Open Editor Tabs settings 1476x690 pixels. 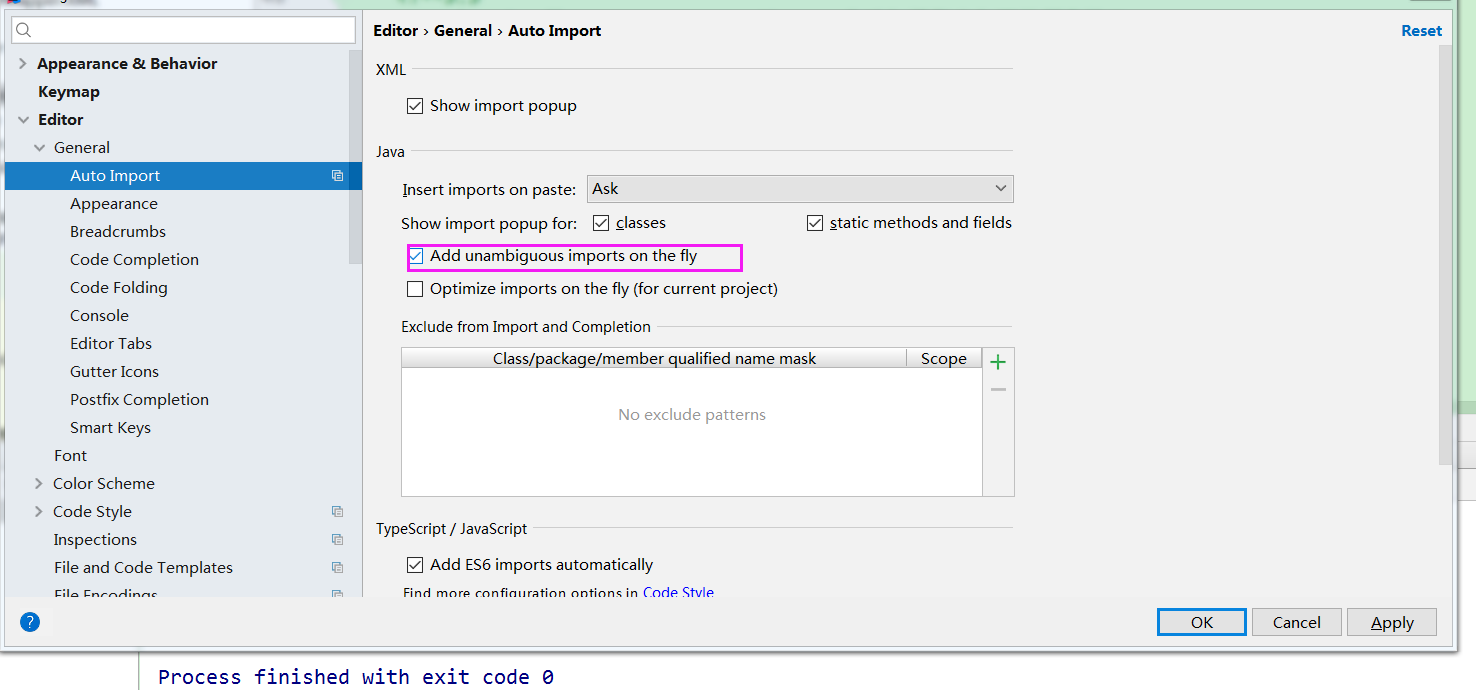[x=111, y=344]
